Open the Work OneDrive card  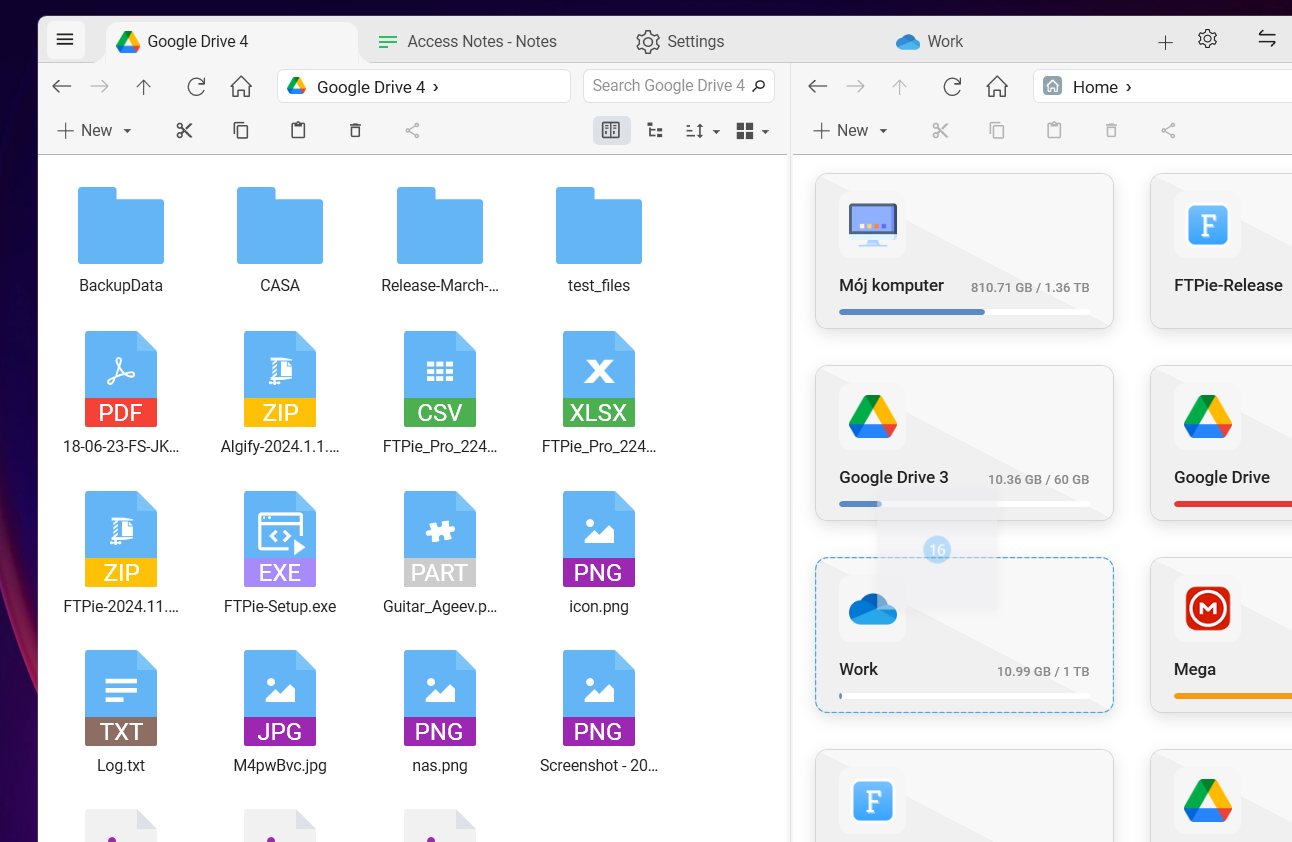[x=964, y=635]
